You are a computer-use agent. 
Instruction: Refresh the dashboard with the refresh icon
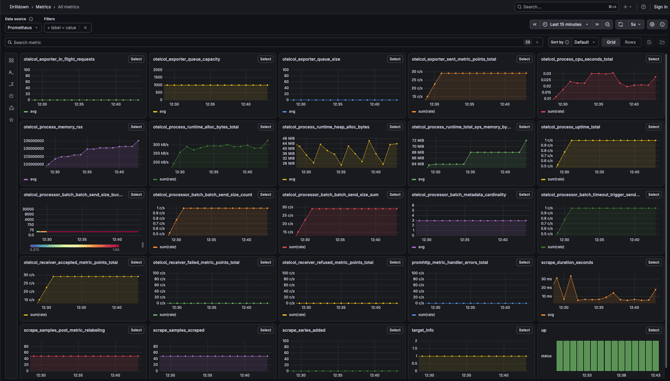tap(620, 24)
